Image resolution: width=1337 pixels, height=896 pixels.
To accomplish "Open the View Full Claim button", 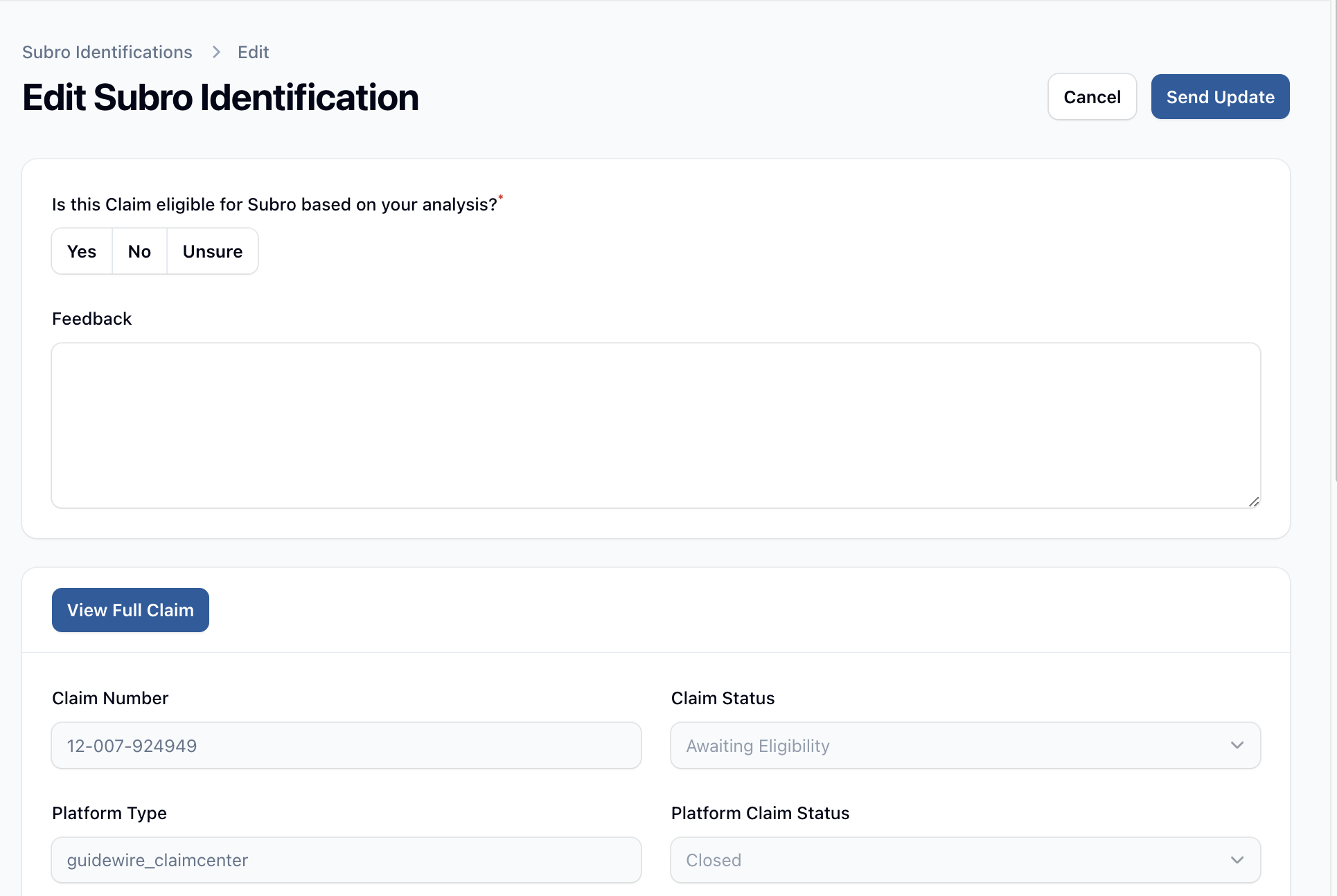I will point(130,610).
